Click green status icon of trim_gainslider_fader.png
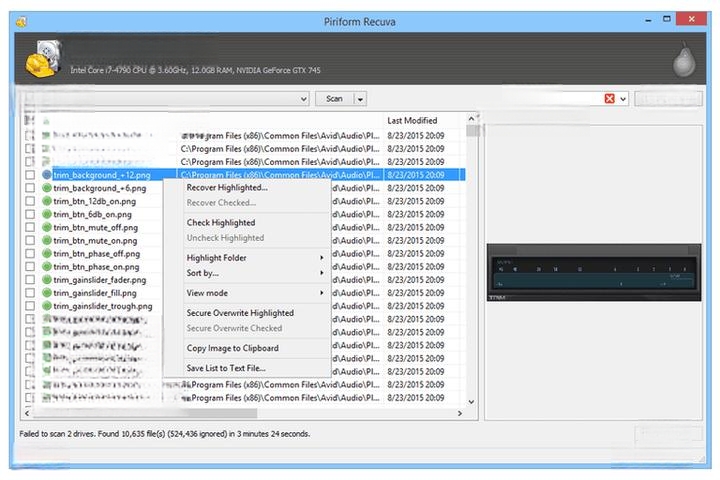The height and width of the screenshot is (480, 720). (x=46, y=279)
